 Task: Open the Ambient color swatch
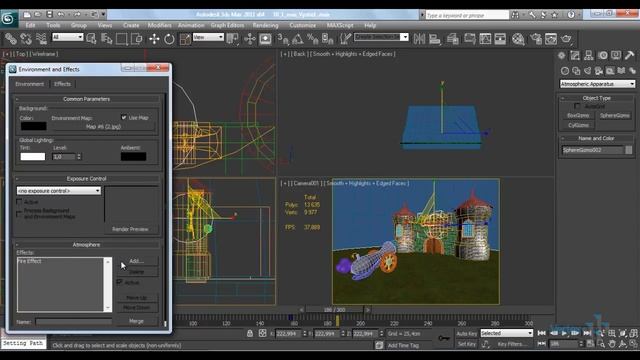pyautogui.click(x=133, y=156)
